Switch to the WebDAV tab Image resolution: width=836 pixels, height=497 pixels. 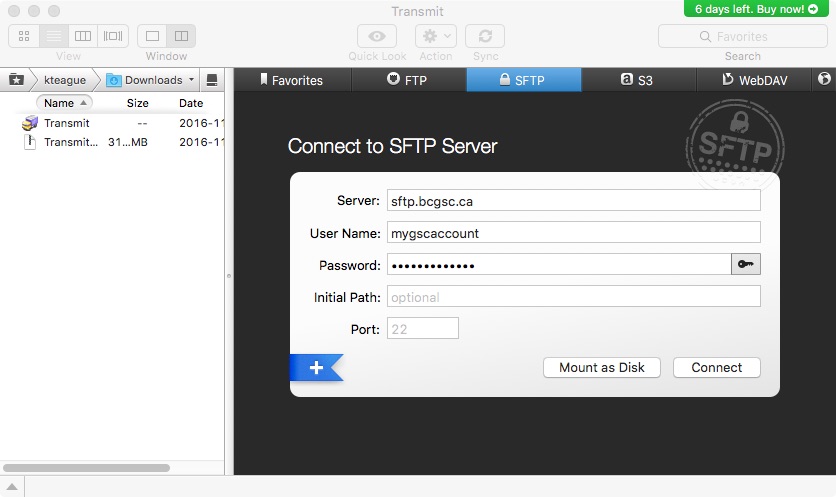754,80
